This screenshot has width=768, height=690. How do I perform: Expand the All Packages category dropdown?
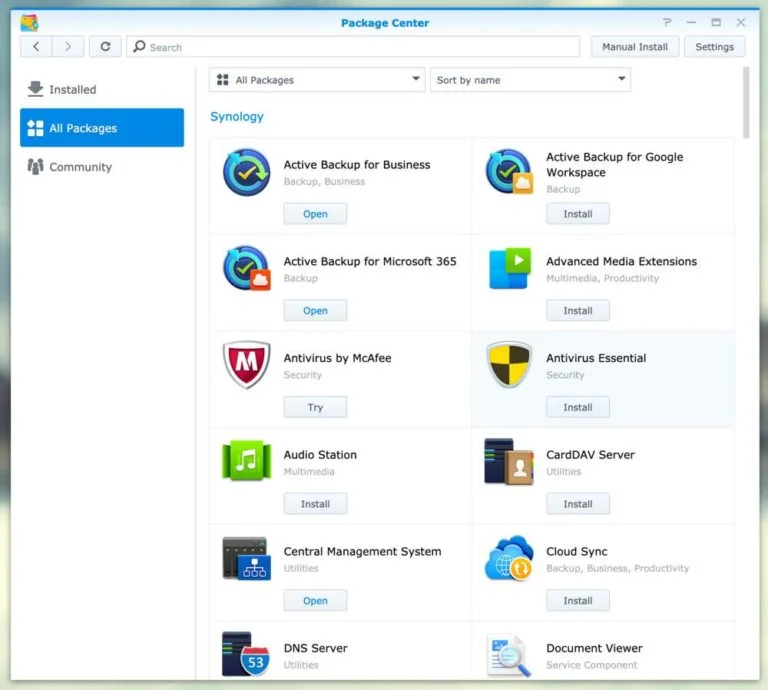tap(317, 79)
